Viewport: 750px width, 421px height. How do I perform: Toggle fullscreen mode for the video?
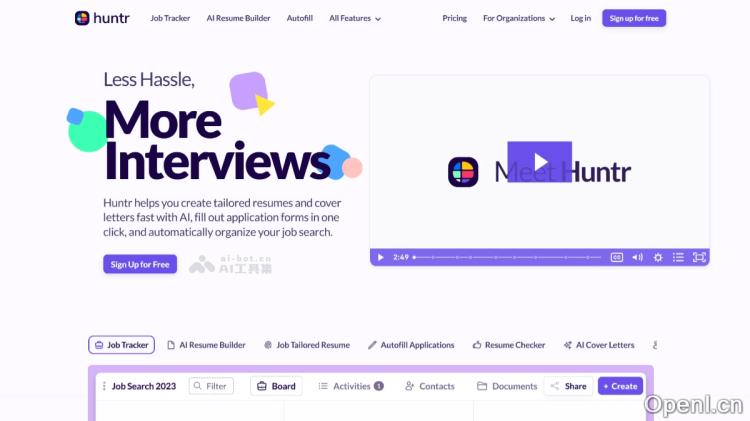click(x=699, y=257)
